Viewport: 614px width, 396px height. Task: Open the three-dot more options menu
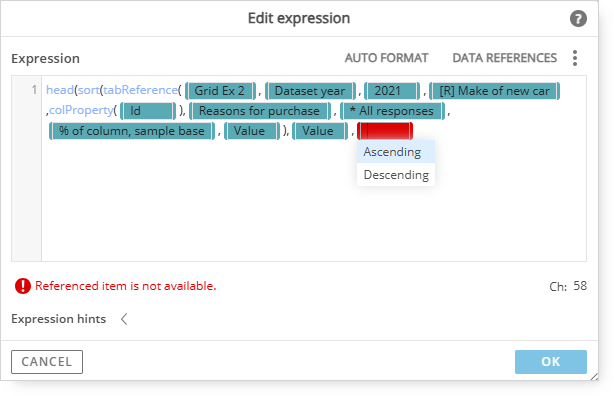574,58
